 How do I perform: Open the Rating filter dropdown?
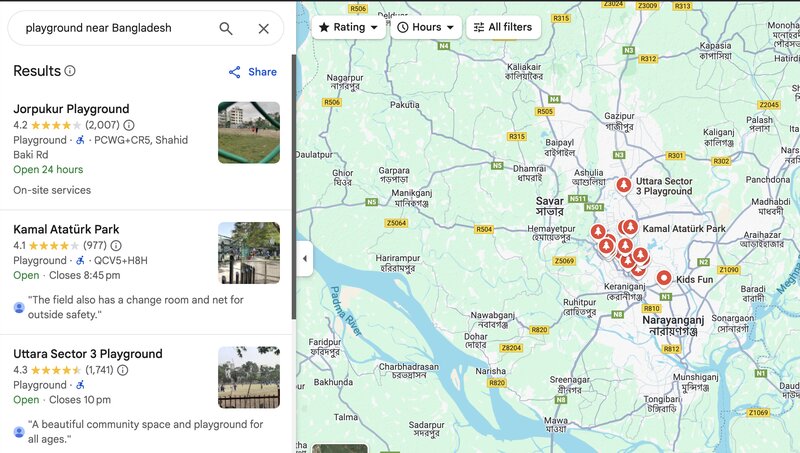point(348,27)
